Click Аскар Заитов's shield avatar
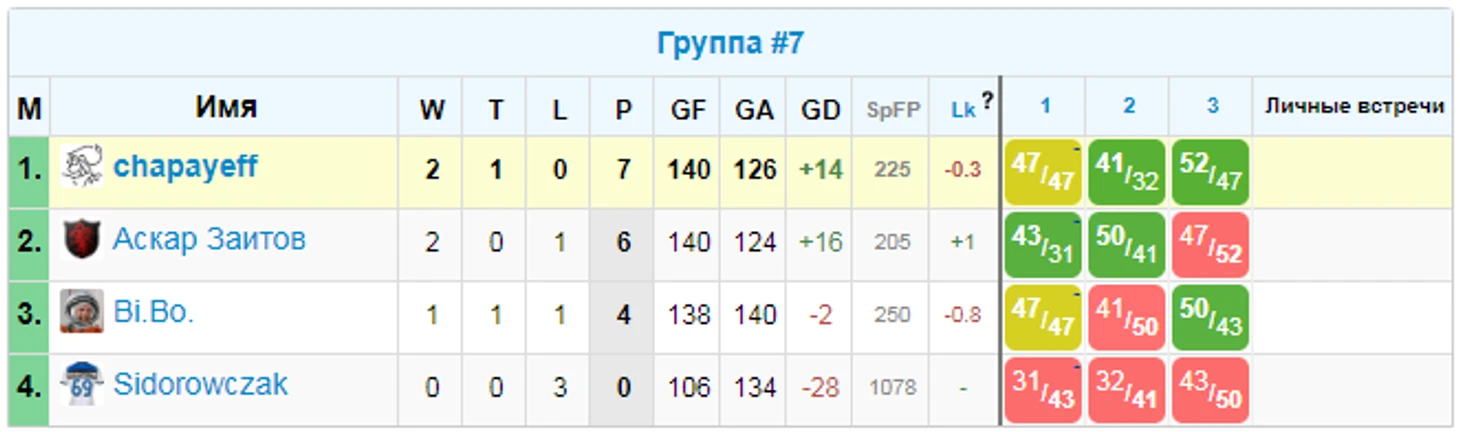This screenshot has width=1460, height=432. pyautogui.click(x=82, y=240)
